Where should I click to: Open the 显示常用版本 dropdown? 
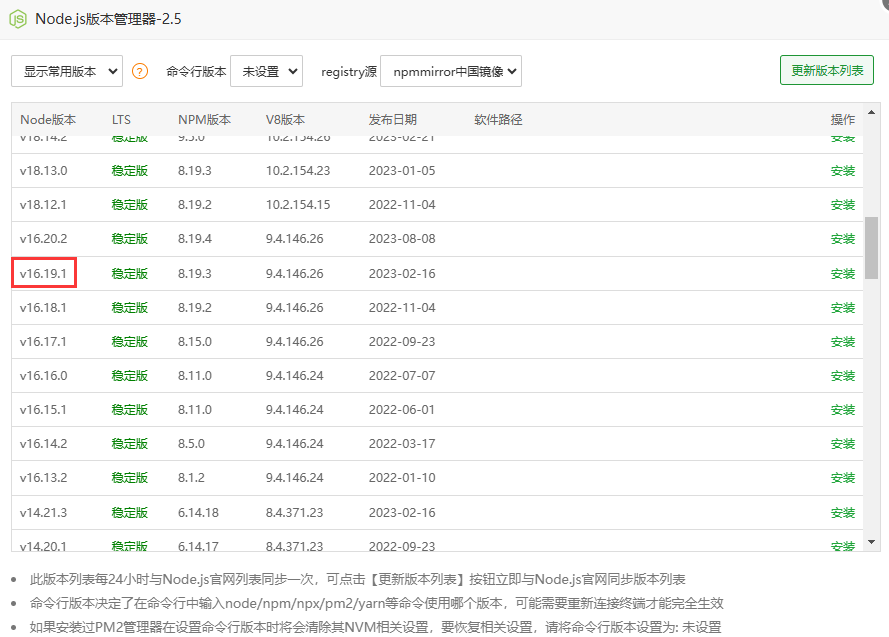pos(67,71)
